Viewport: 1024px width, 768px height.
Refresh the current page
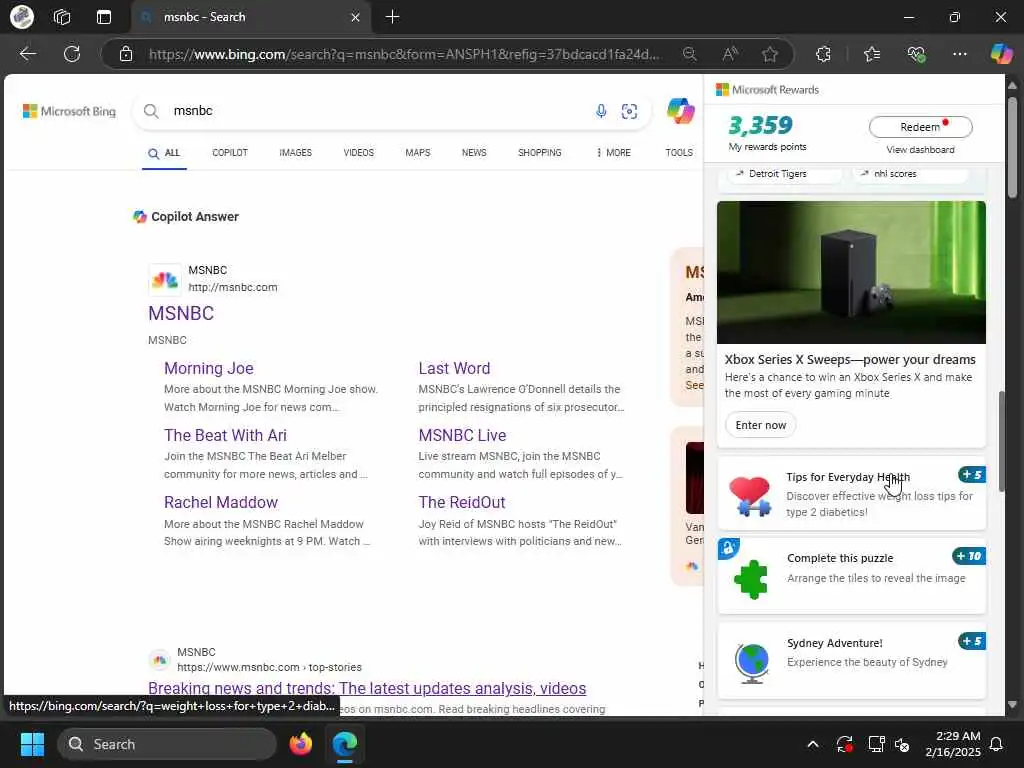[72, 54]
